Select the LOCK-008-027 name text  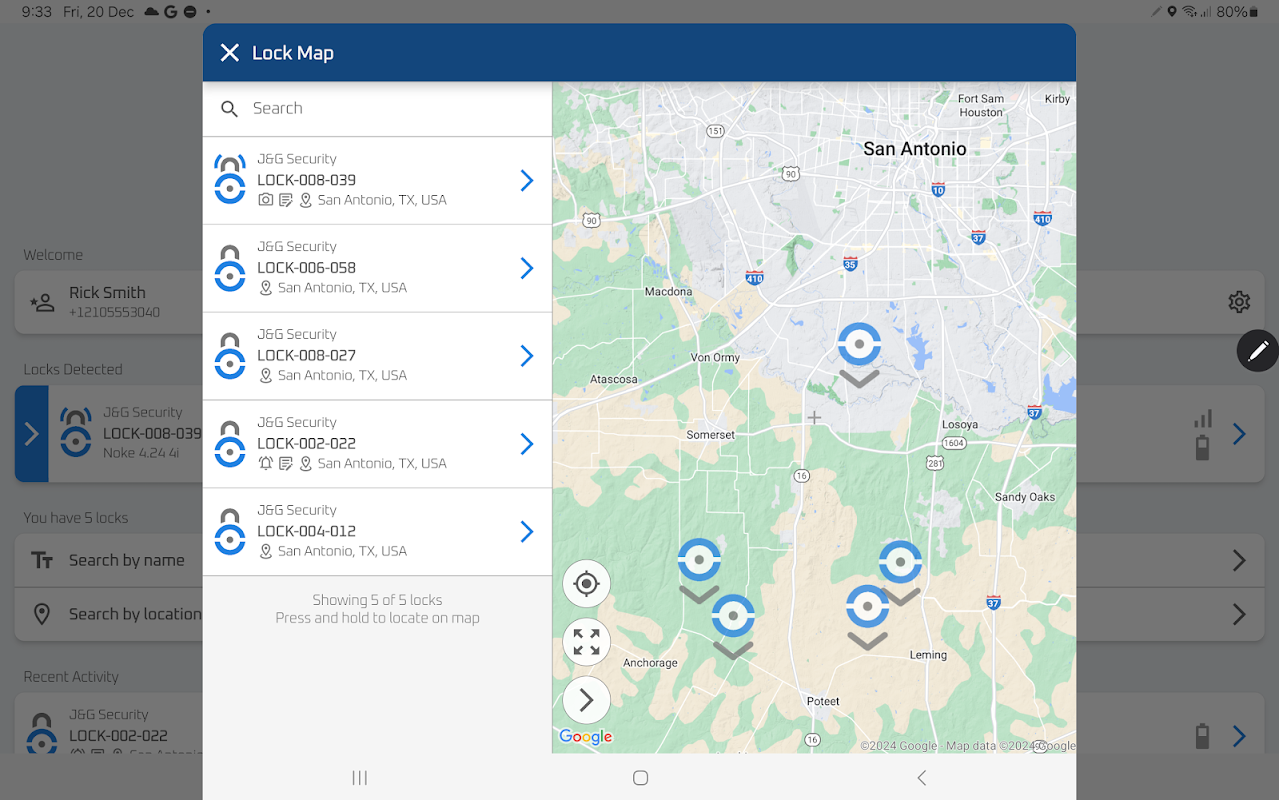coord(306,356)
